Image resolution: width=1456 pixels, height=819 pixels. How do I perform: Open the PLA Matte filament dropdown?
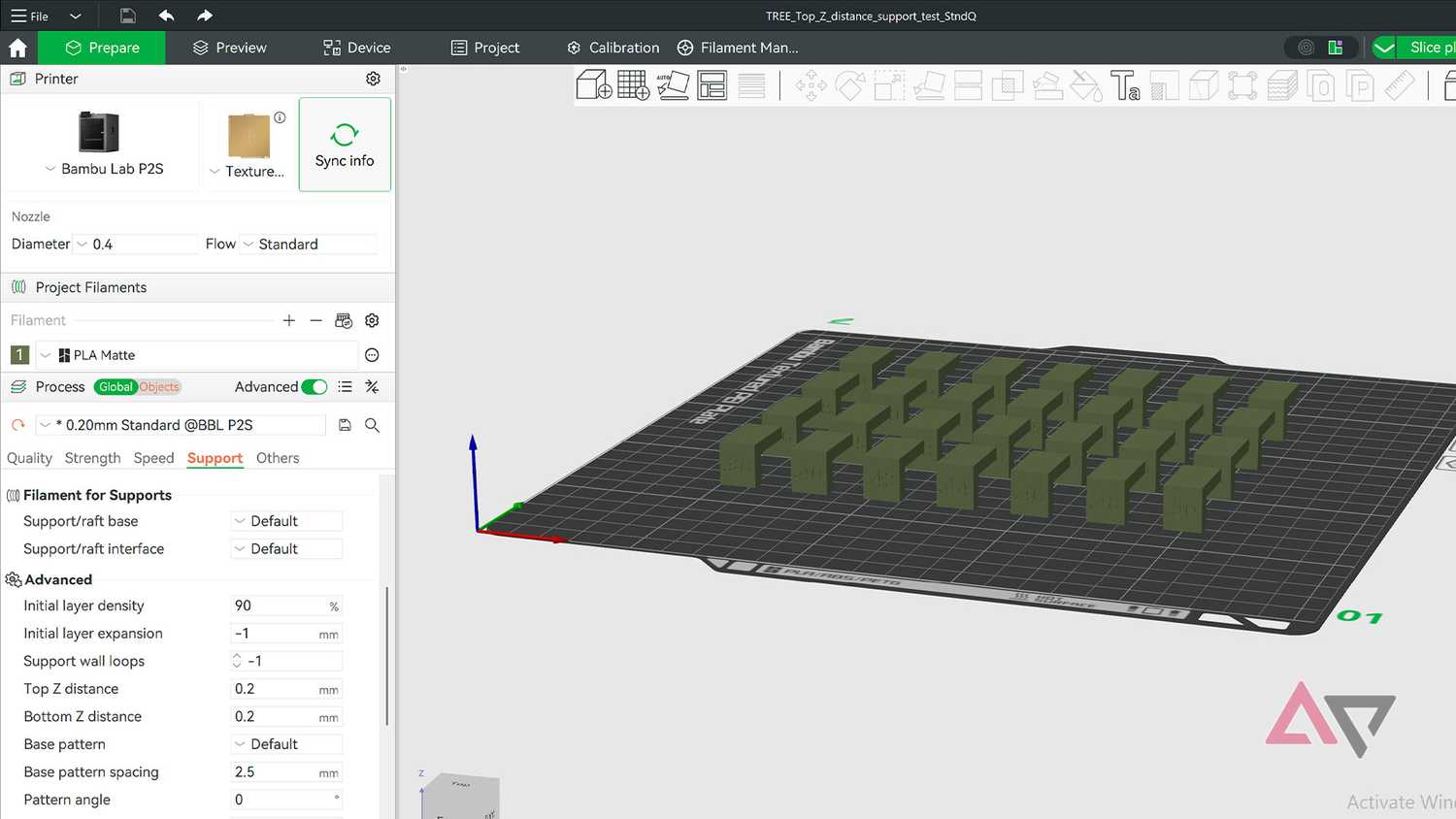click(x=197, y=355)
